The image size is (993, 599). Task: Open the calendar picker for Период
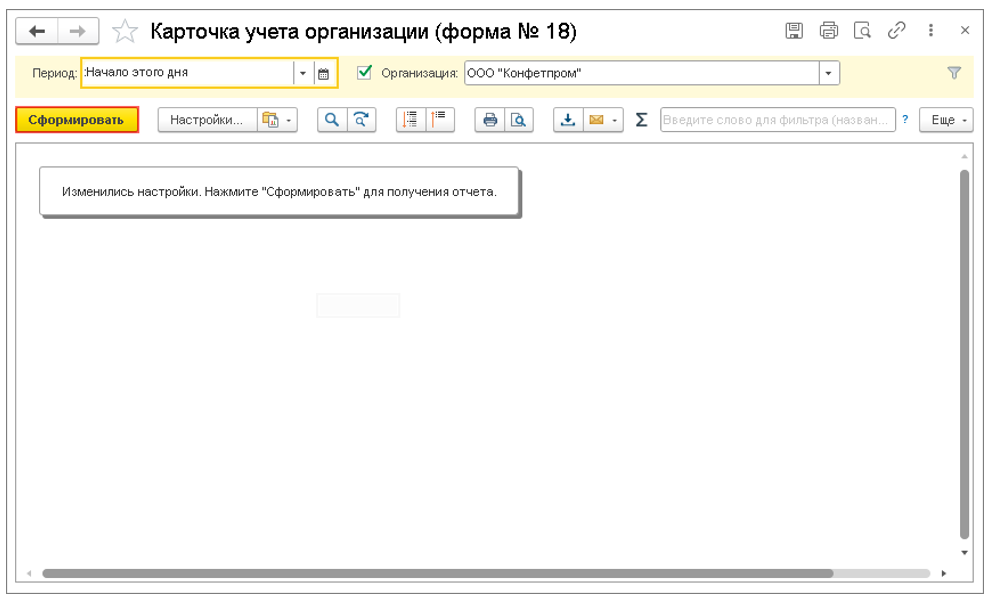coord(323,73)
